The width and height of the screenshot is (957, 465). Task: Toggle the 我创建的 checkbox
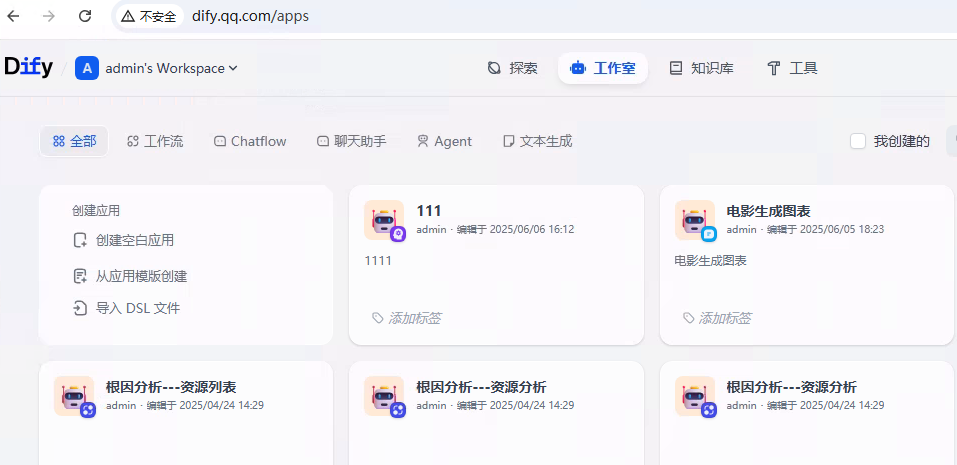tap(858, 141)
